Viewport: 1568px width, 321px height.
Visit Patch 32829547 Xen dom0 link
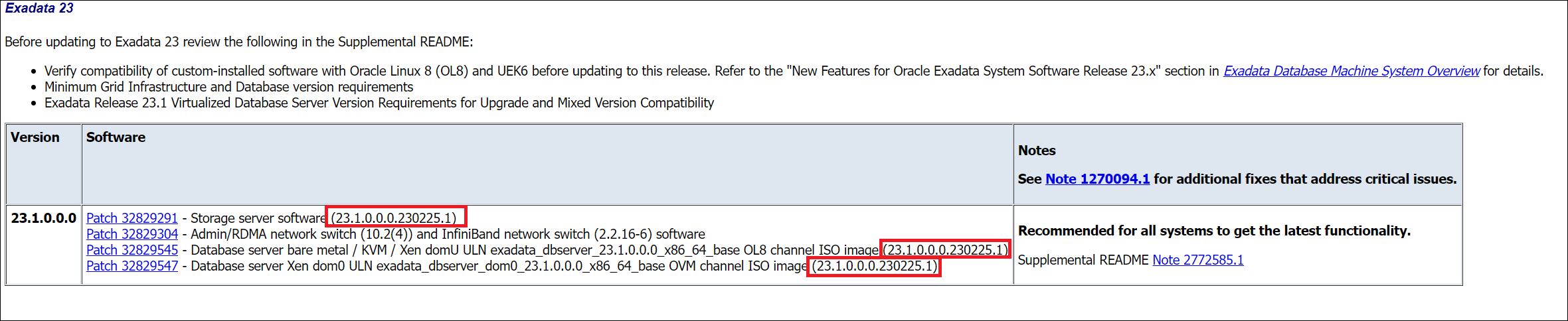coord(132,266)
